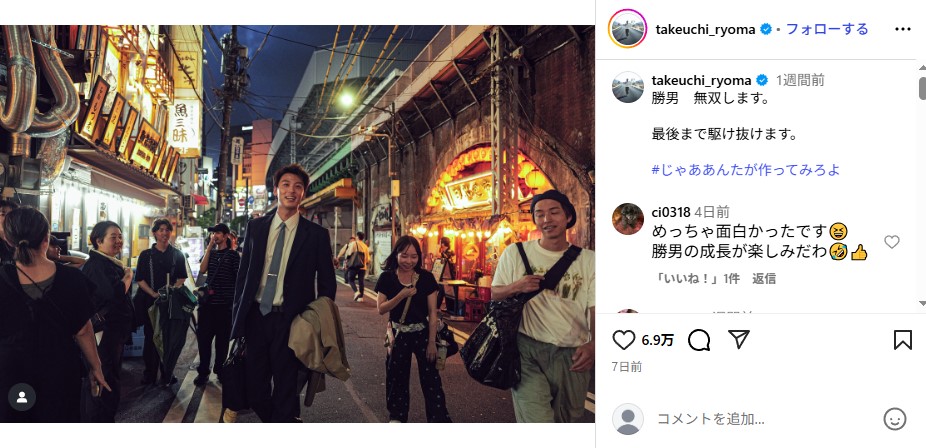Open takeuchi_ryoma username in header
The height and width of the screenshot is (448, 926).
click(x=706, y=29)
